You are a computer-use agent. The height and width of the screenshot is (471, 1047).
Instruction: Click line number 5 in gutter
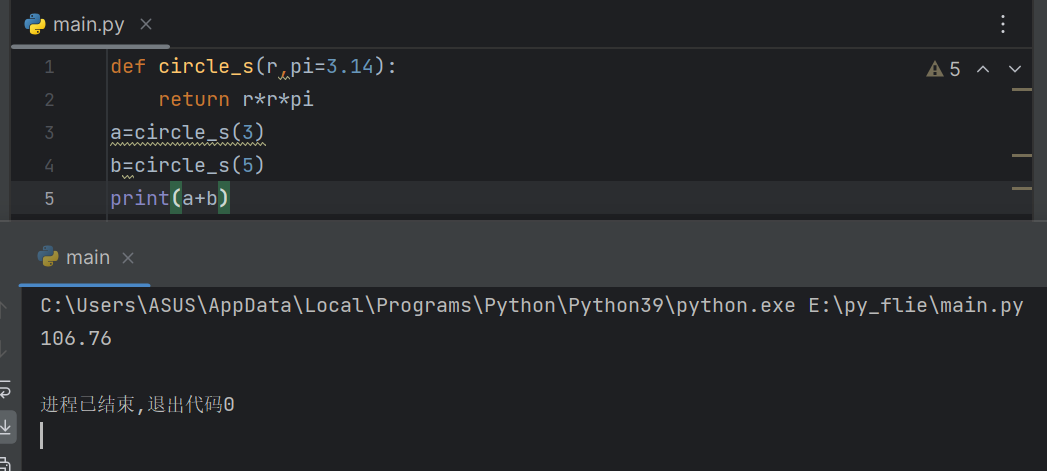point(49,198)
